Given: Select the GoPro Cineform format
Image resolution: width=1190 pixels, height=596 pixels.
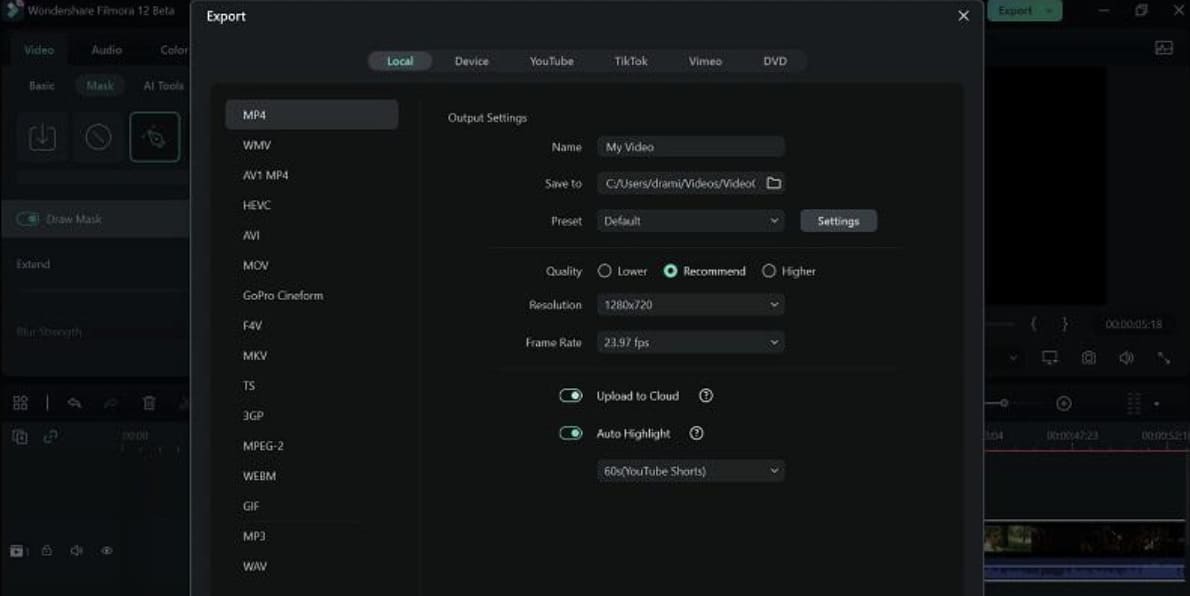Looking at the screenshot, I should click(283, 296).
